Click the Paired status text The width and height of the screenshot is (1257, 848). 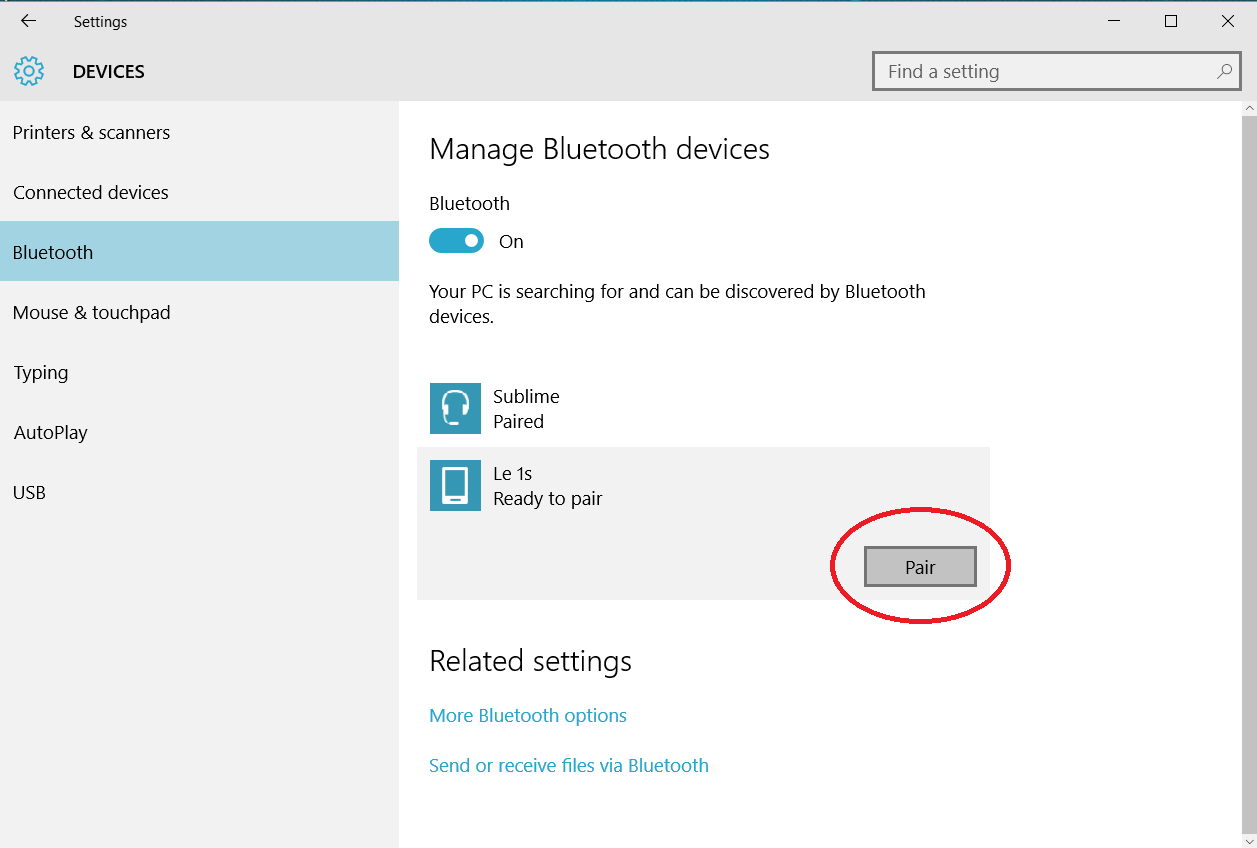tap(518, 422)
